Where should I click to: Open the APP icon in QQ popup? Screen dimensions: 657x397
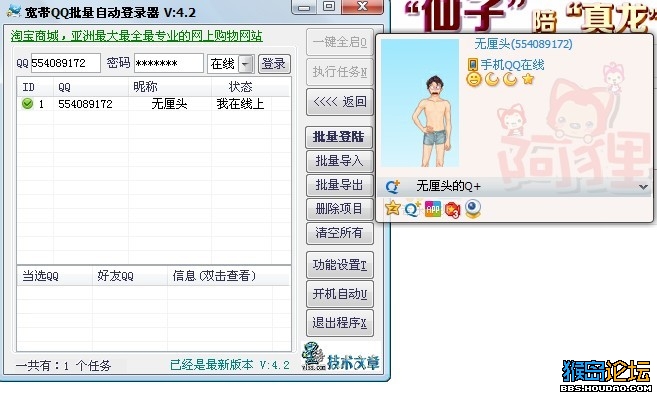coord(433,209)
